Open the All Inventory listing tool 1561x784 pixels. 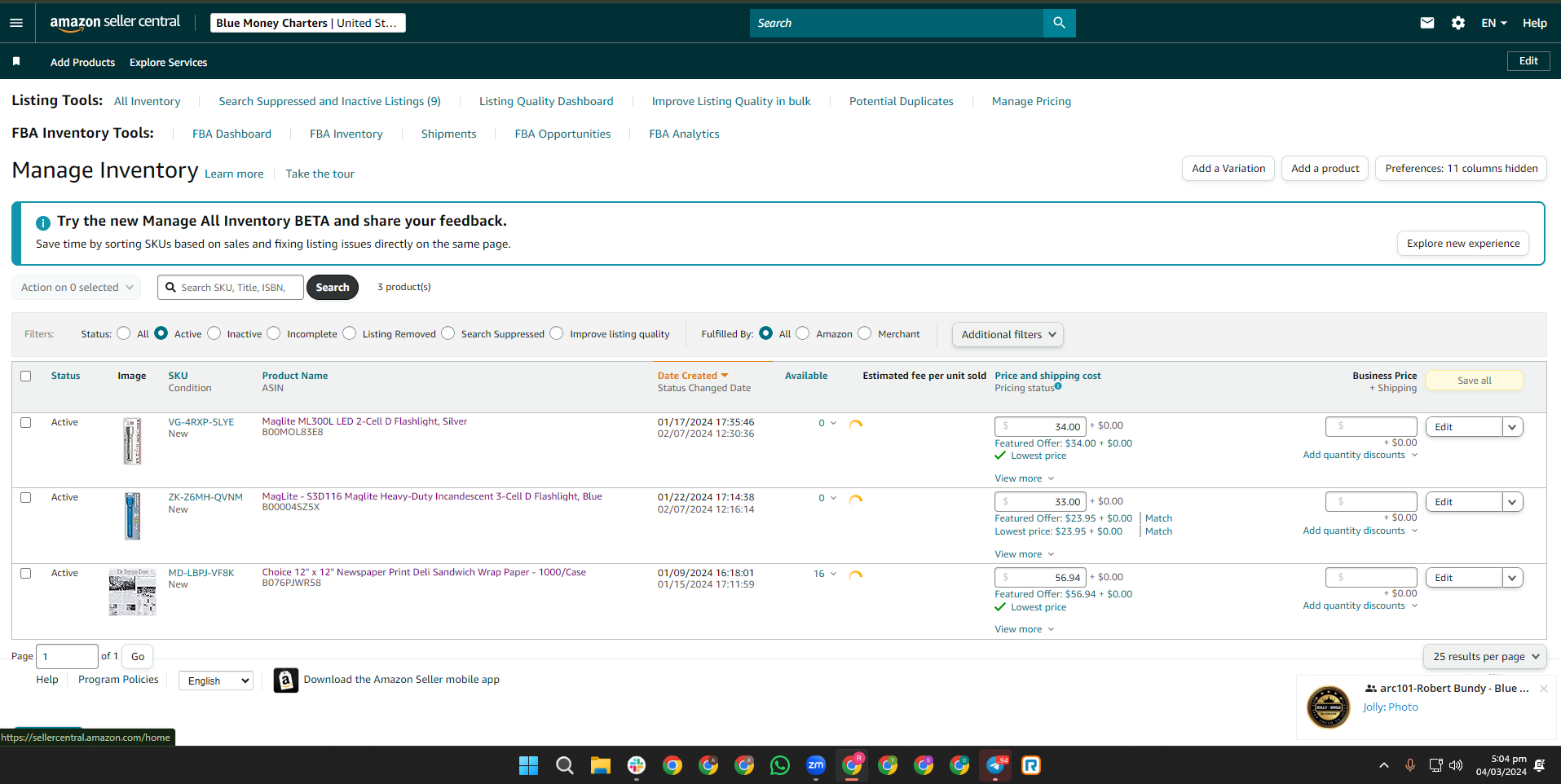pos(148,101)
